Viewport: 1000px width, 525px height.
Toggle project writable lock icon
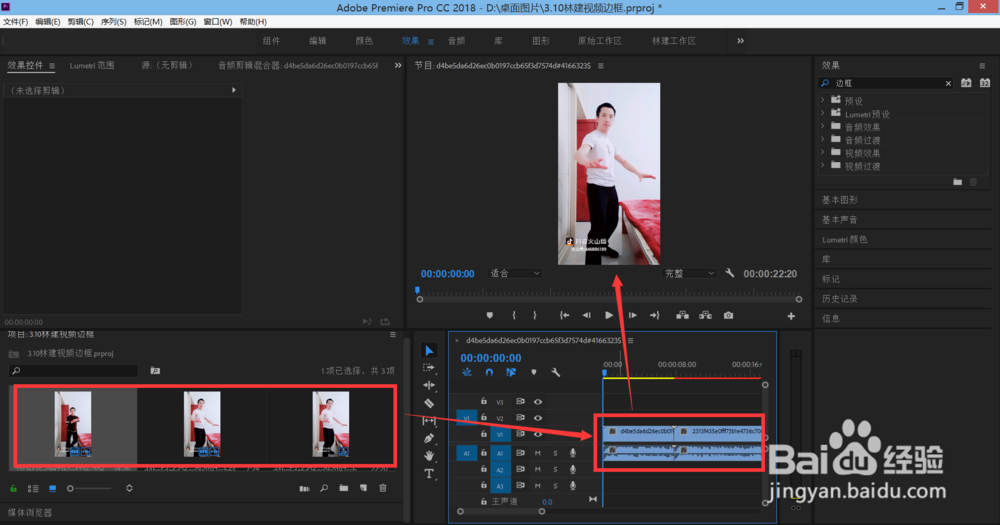point(13,489)
